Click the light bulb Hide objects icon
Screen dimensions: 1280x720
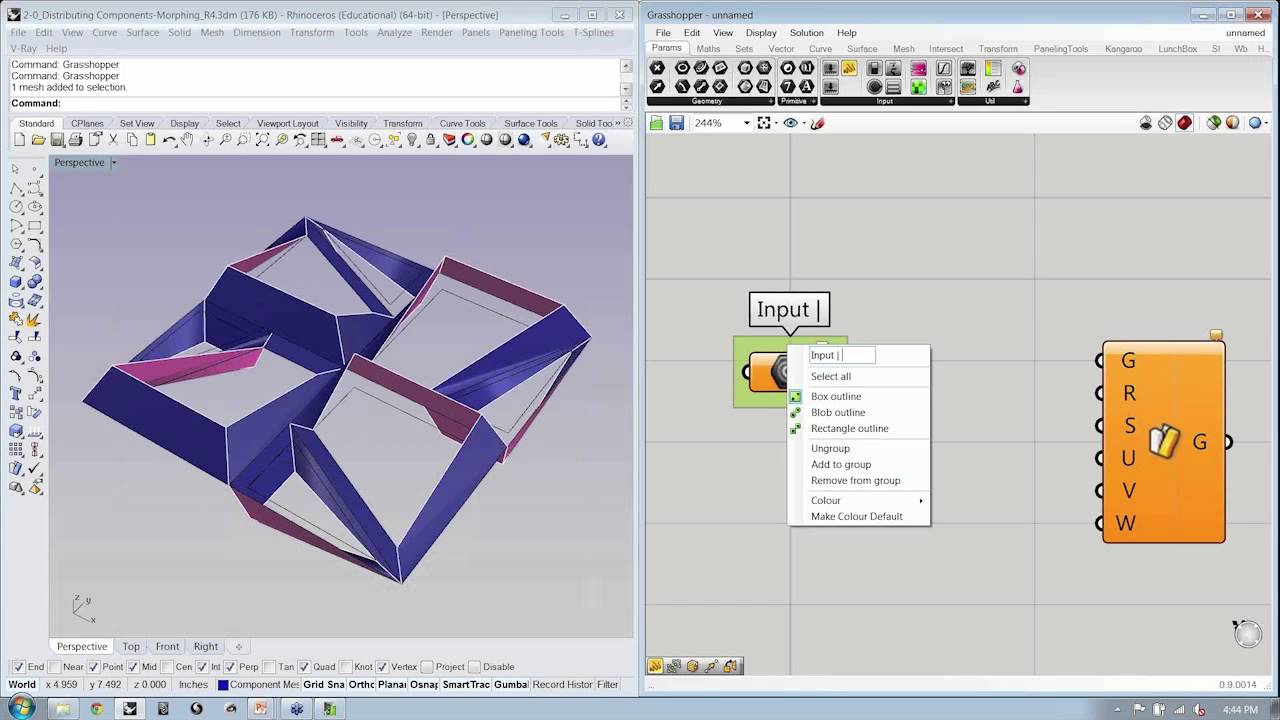411,140
